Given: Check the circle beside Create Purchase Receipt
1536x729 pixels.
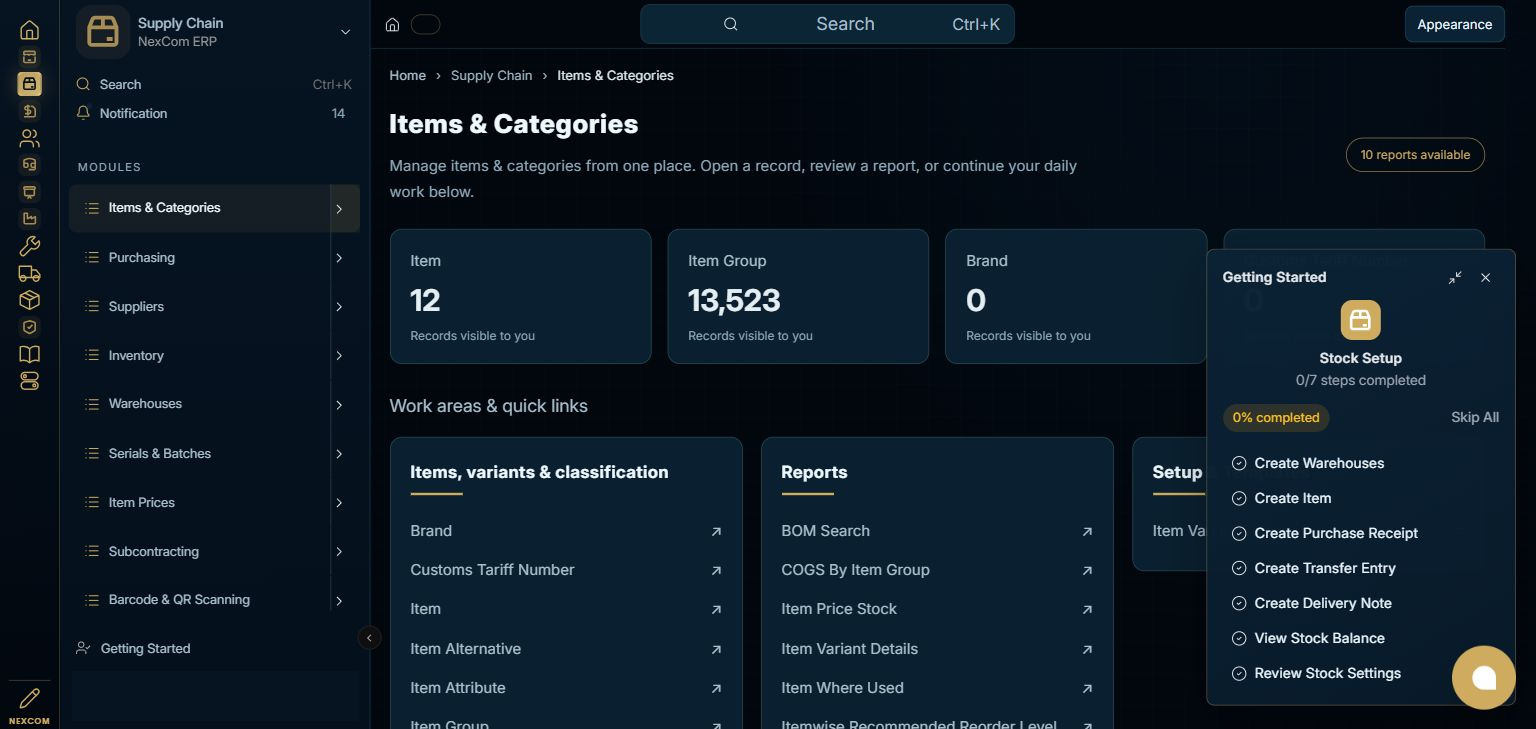Looking at the screenshot, I should [1239, 533].
